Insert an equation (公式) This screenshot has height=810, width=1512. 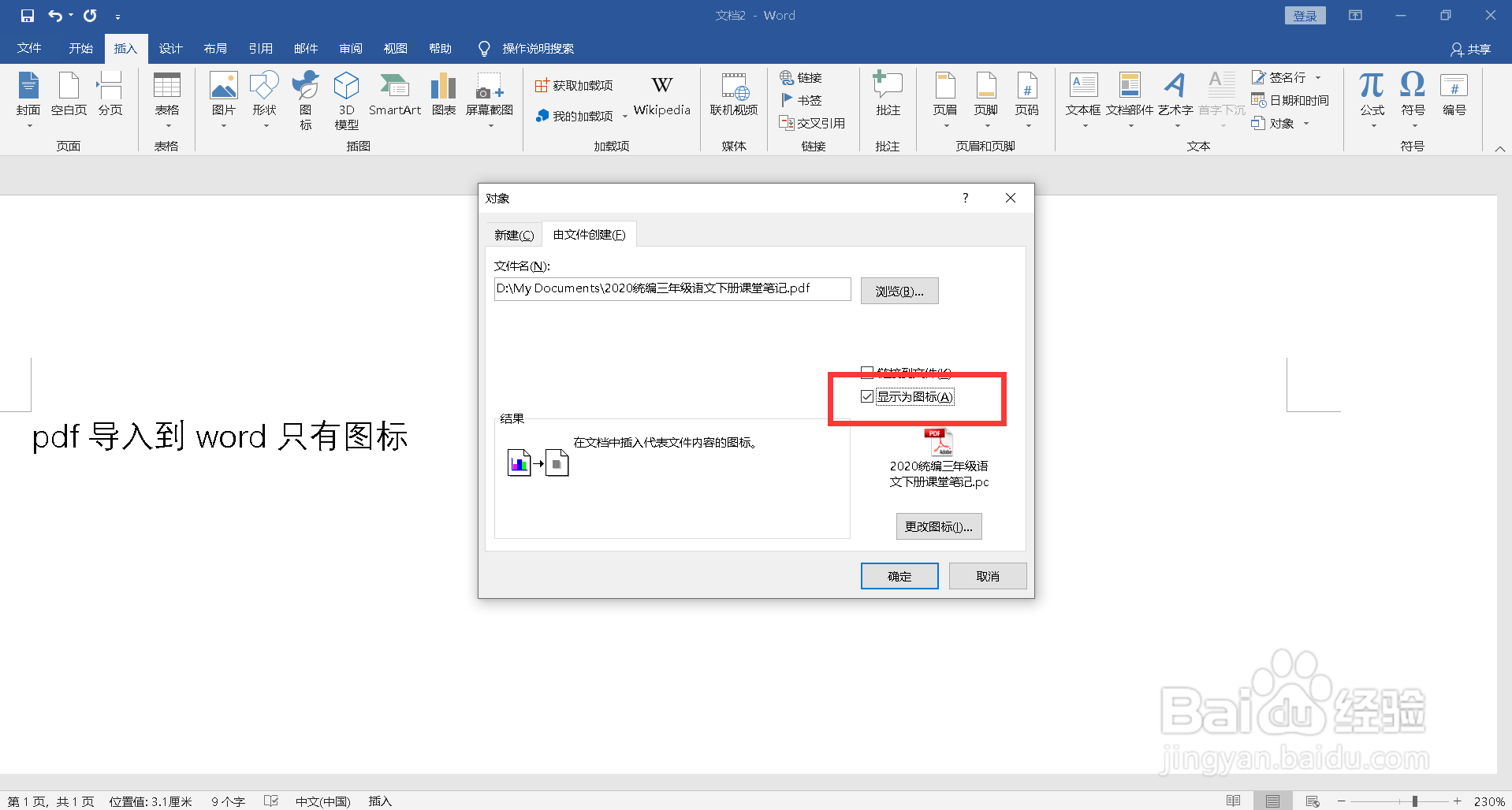[1372, 101]
